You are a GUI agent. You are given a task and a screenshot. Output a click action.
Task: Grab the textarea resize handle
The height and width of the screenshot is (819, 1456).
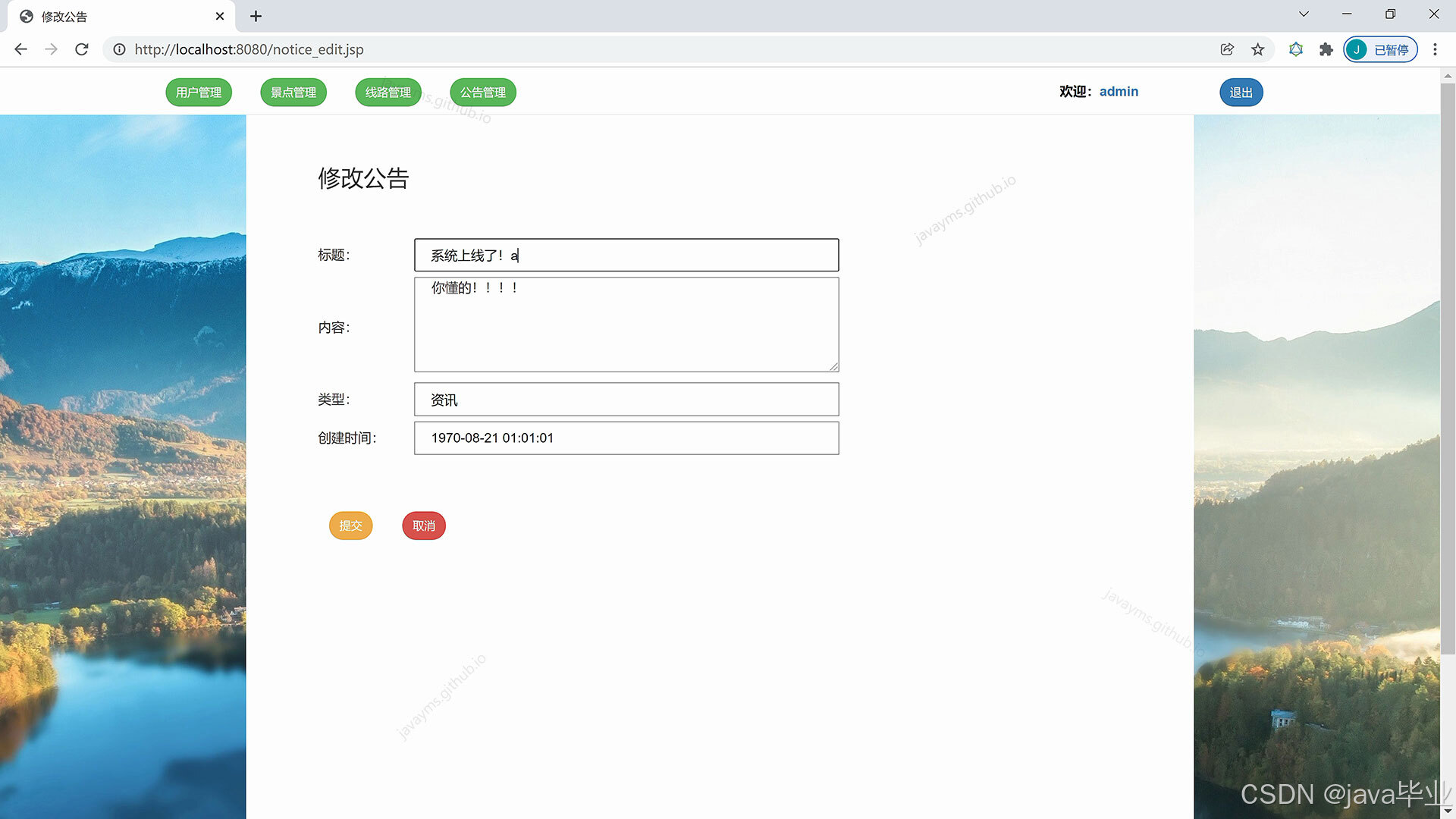tap(833, 366)
